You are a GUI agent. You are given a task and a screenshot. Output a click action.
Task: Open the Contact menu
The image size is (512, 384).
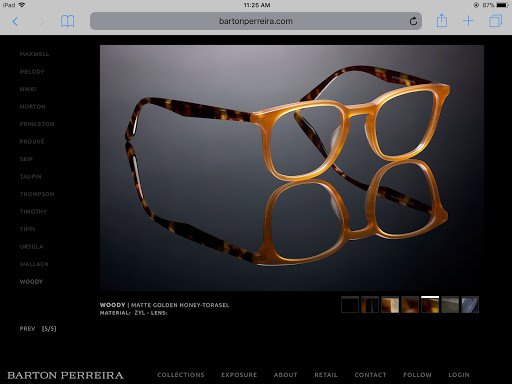(370, 375)
